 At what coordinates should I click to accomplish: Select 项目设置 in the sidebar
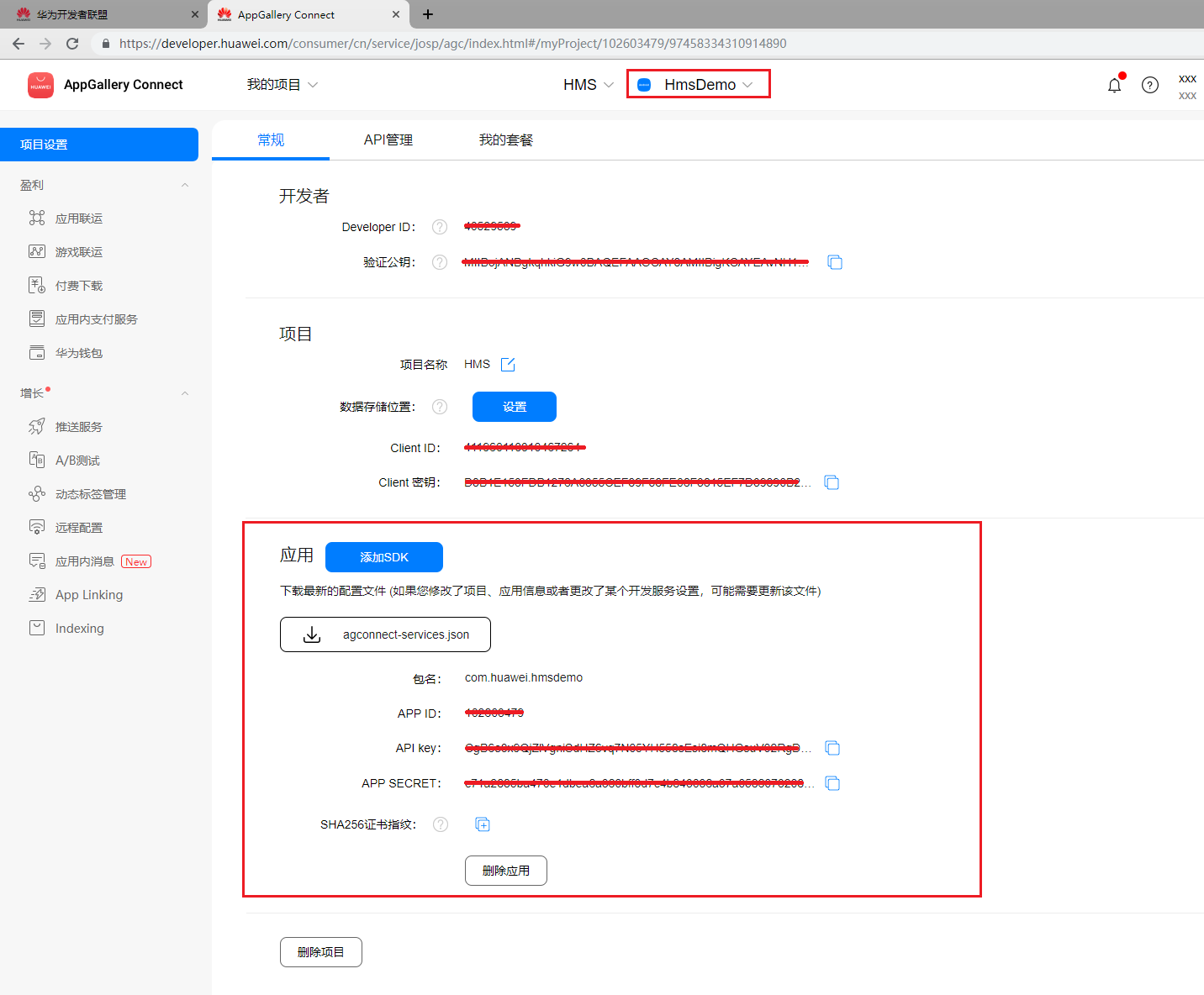click(x=99, y=145)
